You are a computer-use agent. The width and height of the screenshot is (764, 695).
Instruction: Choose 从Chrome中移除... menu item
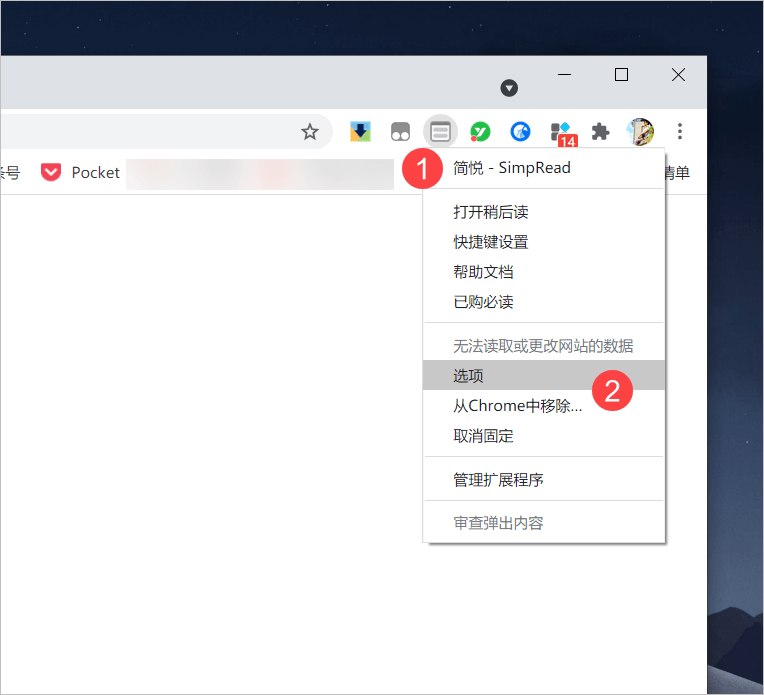tap(544, 405)
